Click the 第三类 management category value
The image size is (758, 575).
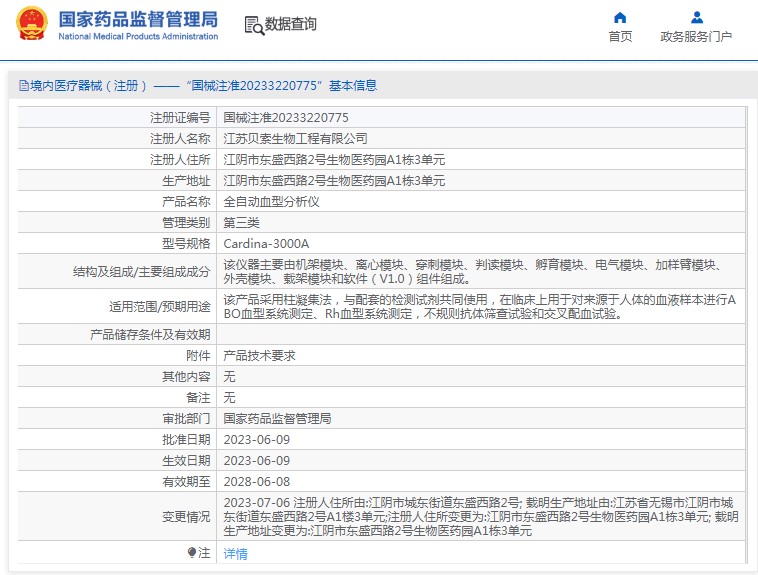coord(241,222)
